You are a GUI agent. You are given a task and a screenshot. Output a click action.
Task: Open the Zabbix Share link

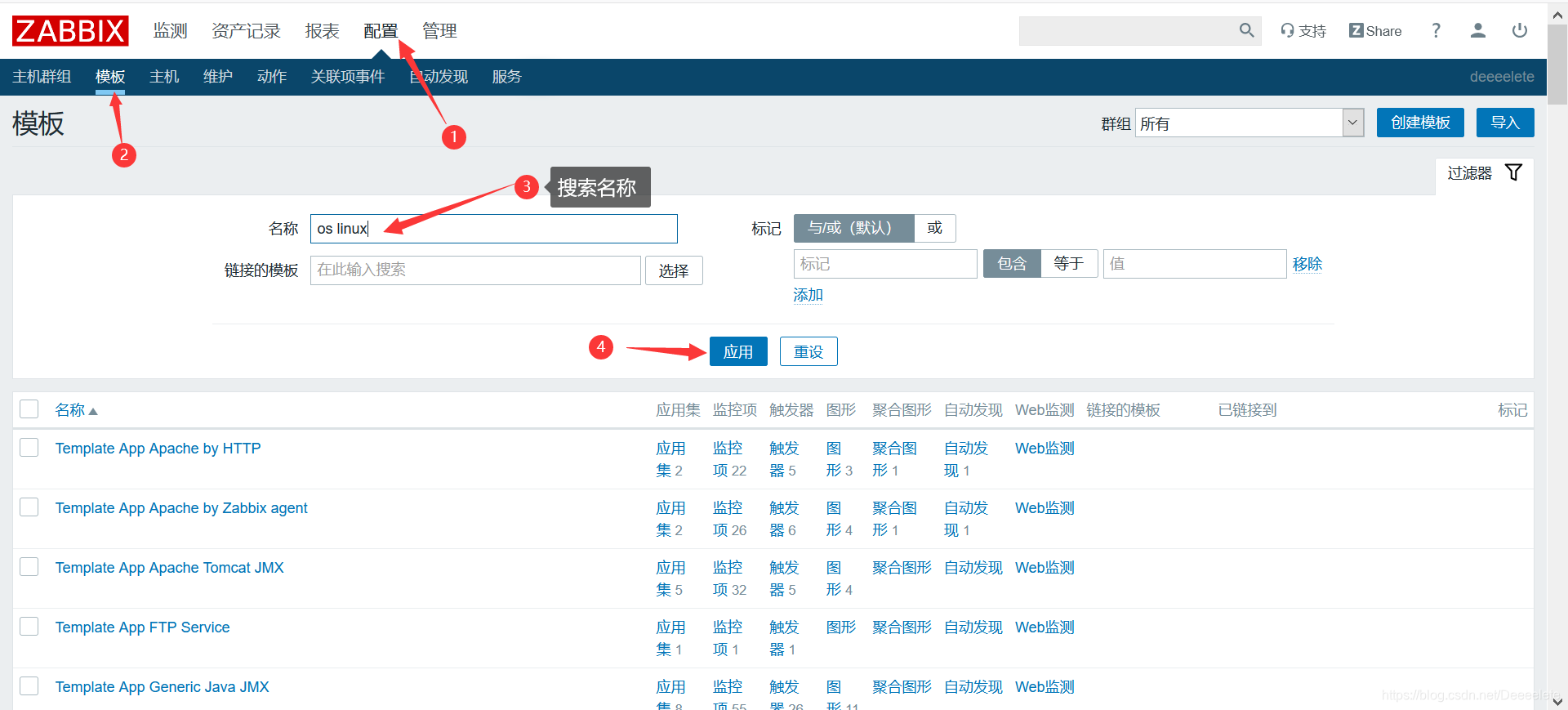coord(1375,31)
